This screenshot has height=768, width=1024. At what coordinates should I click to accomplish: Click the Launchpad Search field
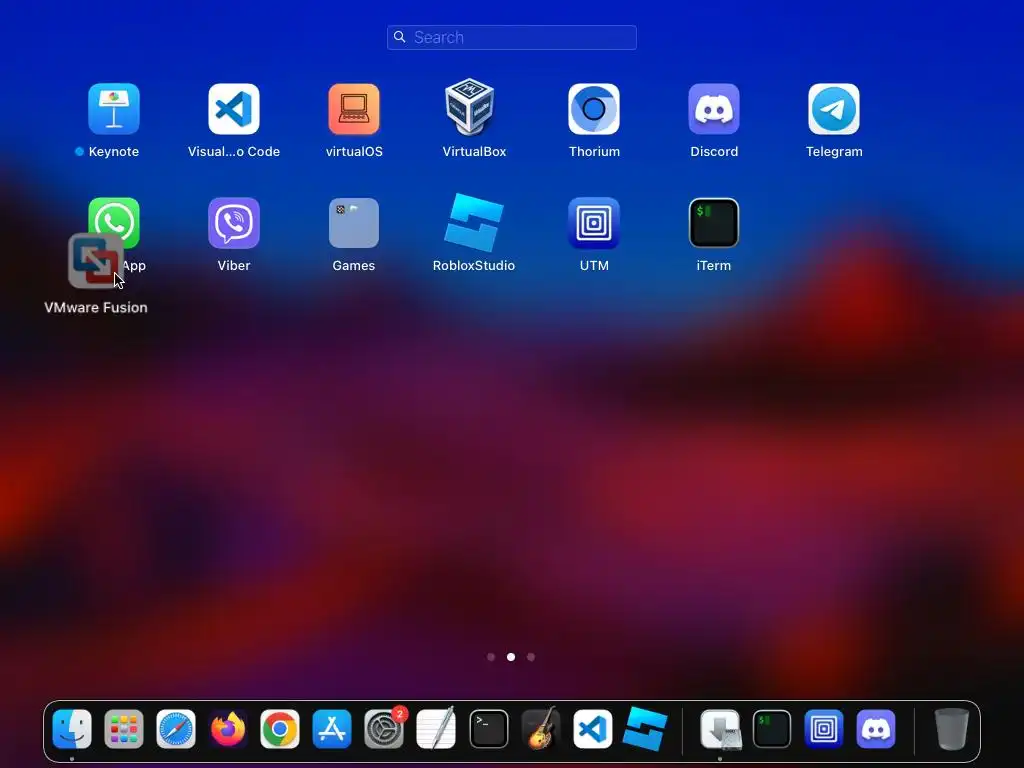click(x=511, y=37)
